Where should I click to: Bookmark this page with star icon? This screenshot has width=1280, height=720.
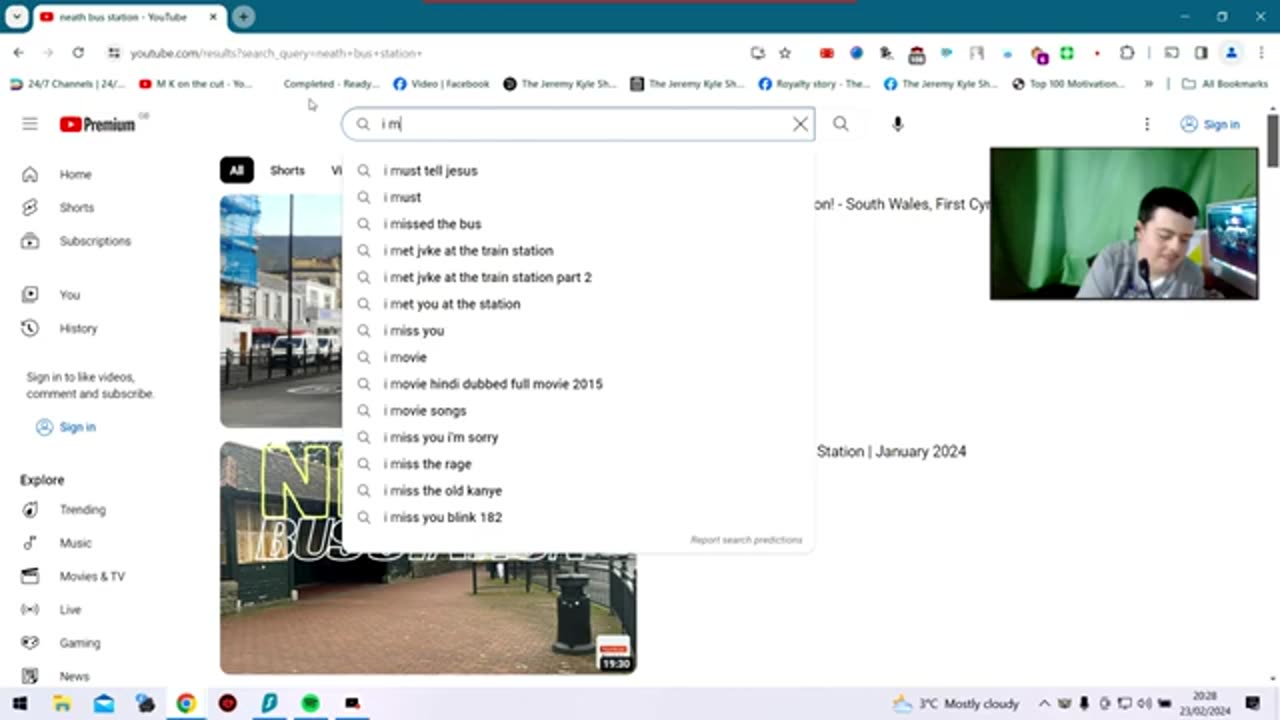[785, 53]
